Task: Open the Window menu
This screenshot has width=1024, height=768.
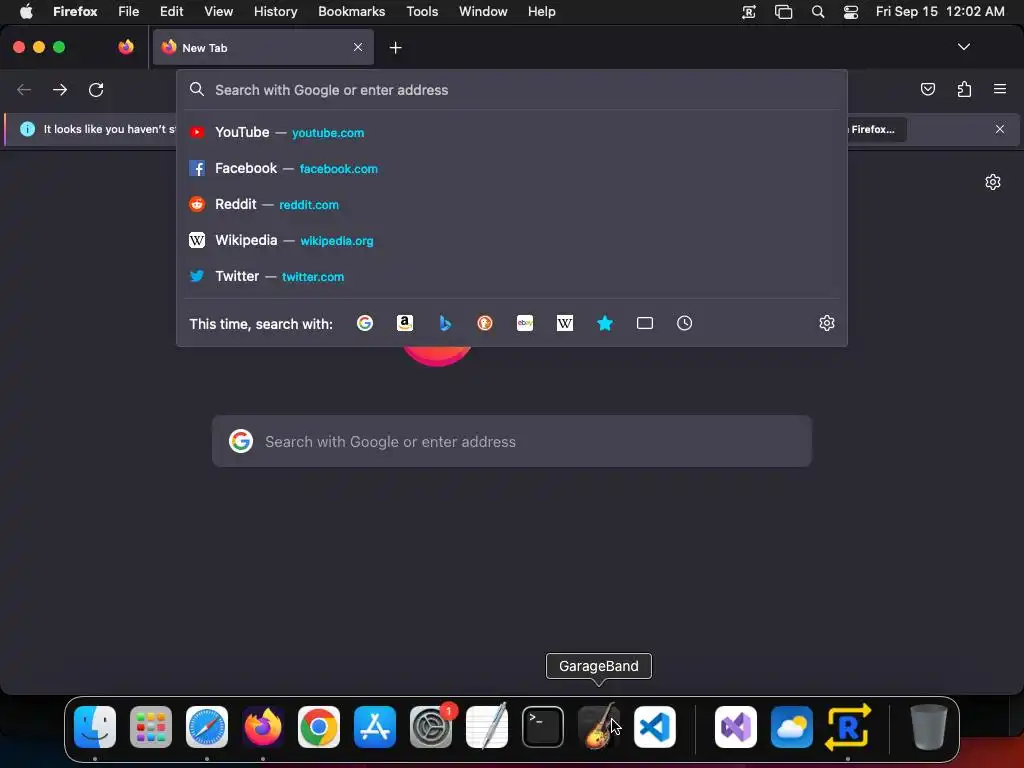Action: coord(483,12)
